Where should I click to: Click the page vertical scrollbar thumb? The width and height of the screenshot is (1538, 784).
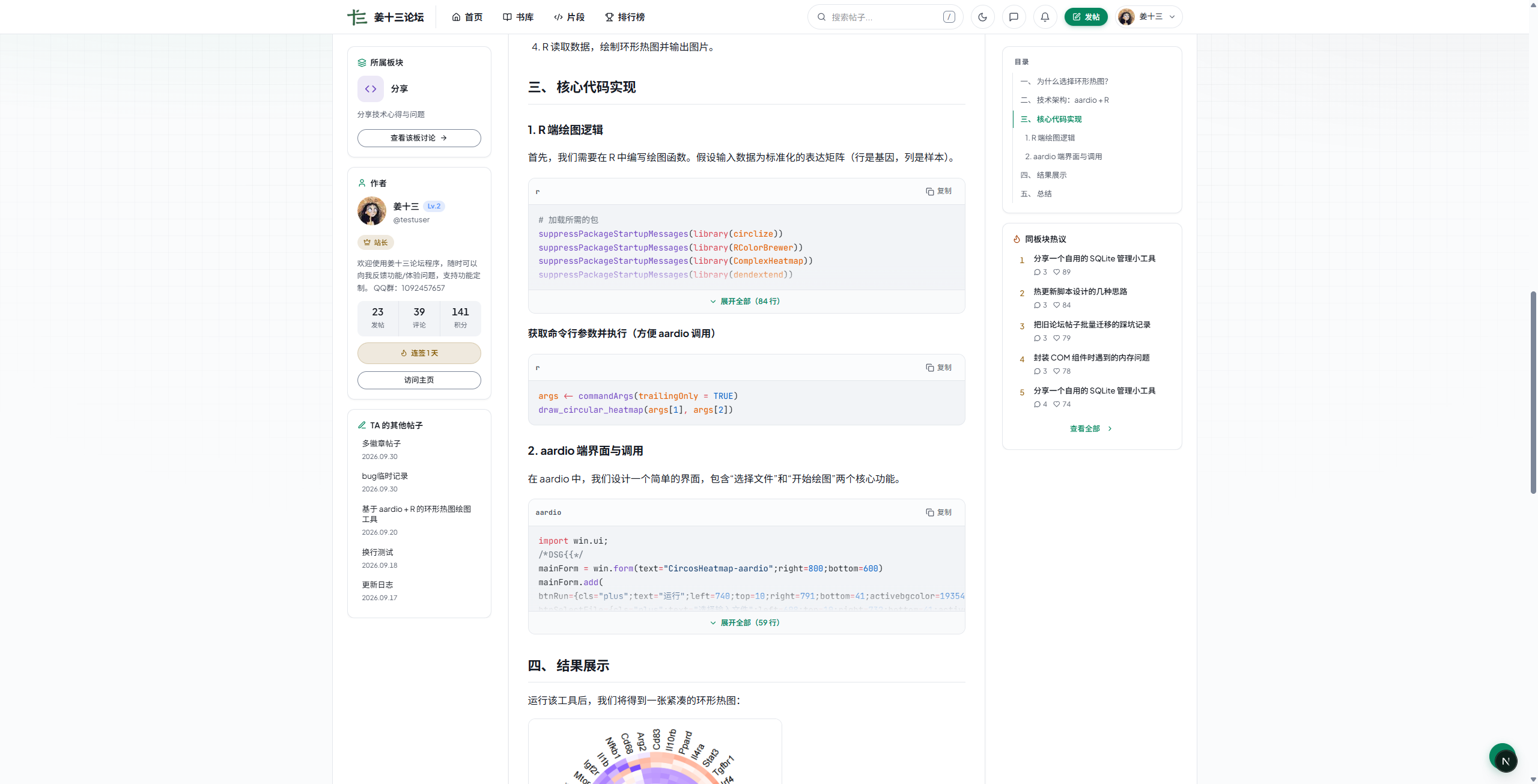1533,392
